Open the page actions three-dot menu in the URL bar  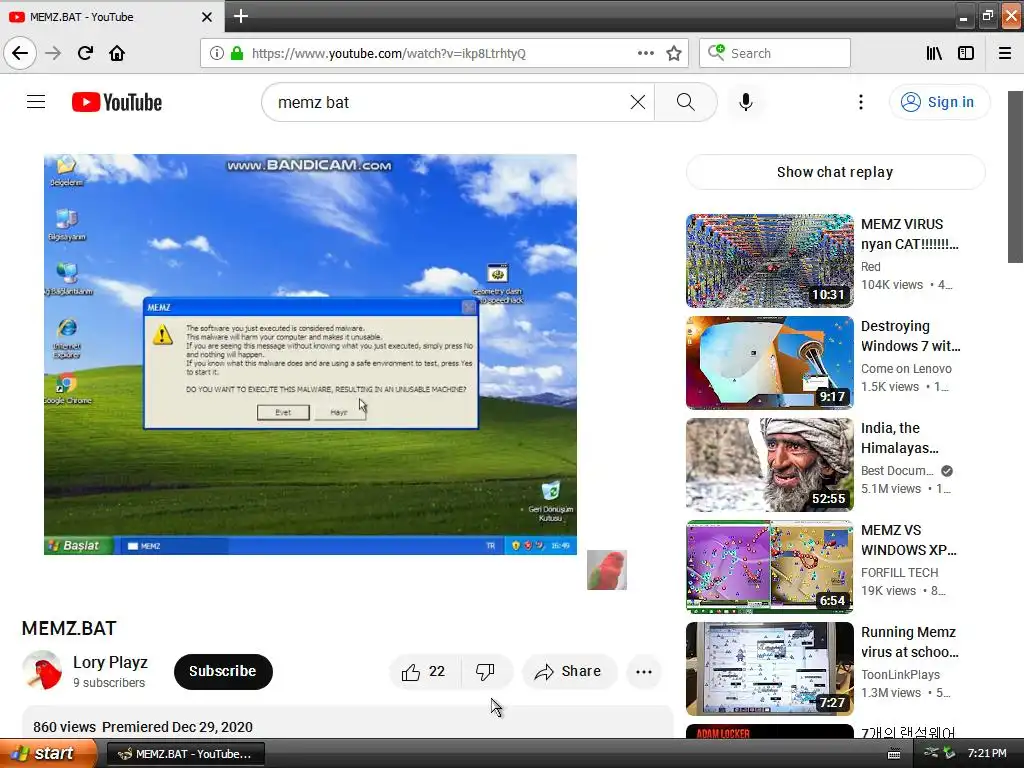click(x=645, y=53)
